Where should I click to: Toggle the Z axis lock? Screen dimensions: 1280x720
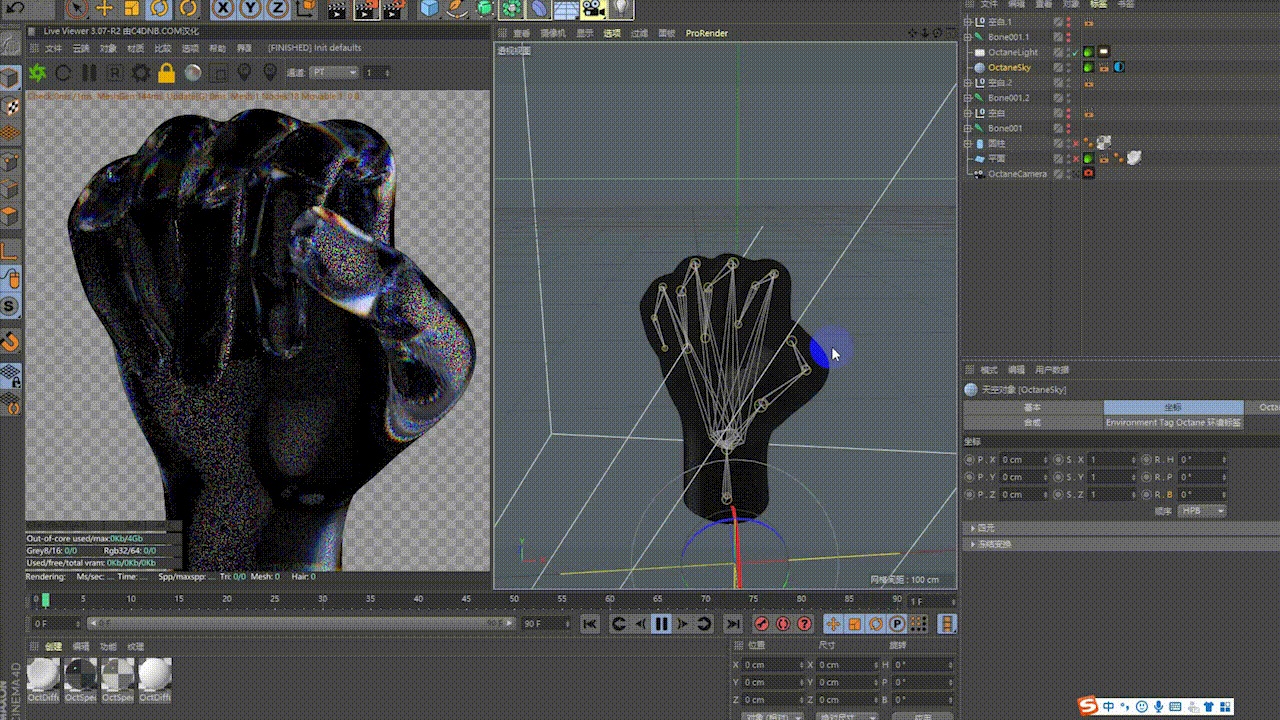coord(278,9)
